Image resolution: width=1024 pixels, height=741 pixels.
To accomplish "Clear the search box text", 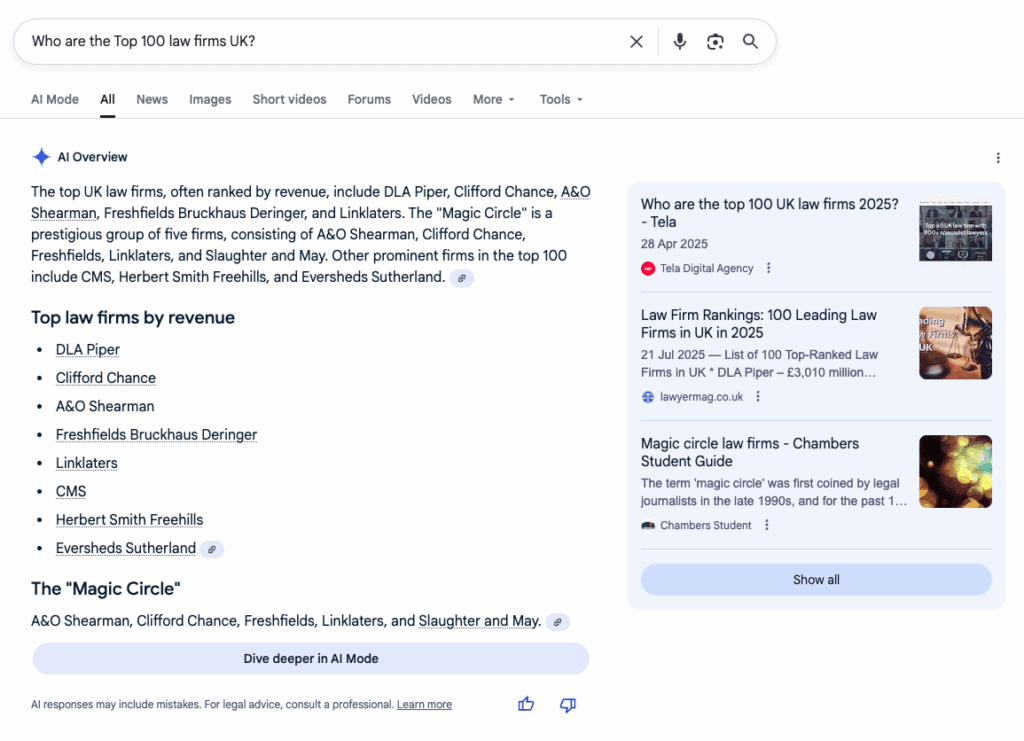I will (636, 42).
